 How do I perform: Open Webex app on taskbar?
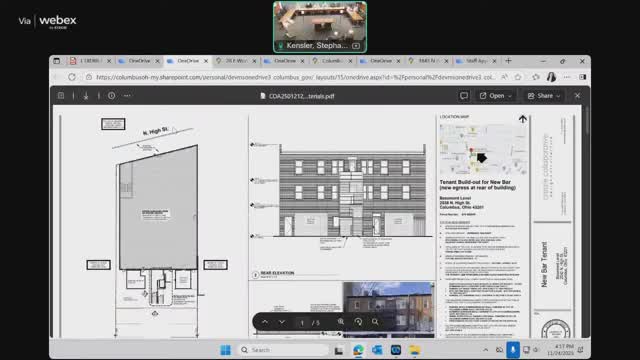[x=396, y=350]
